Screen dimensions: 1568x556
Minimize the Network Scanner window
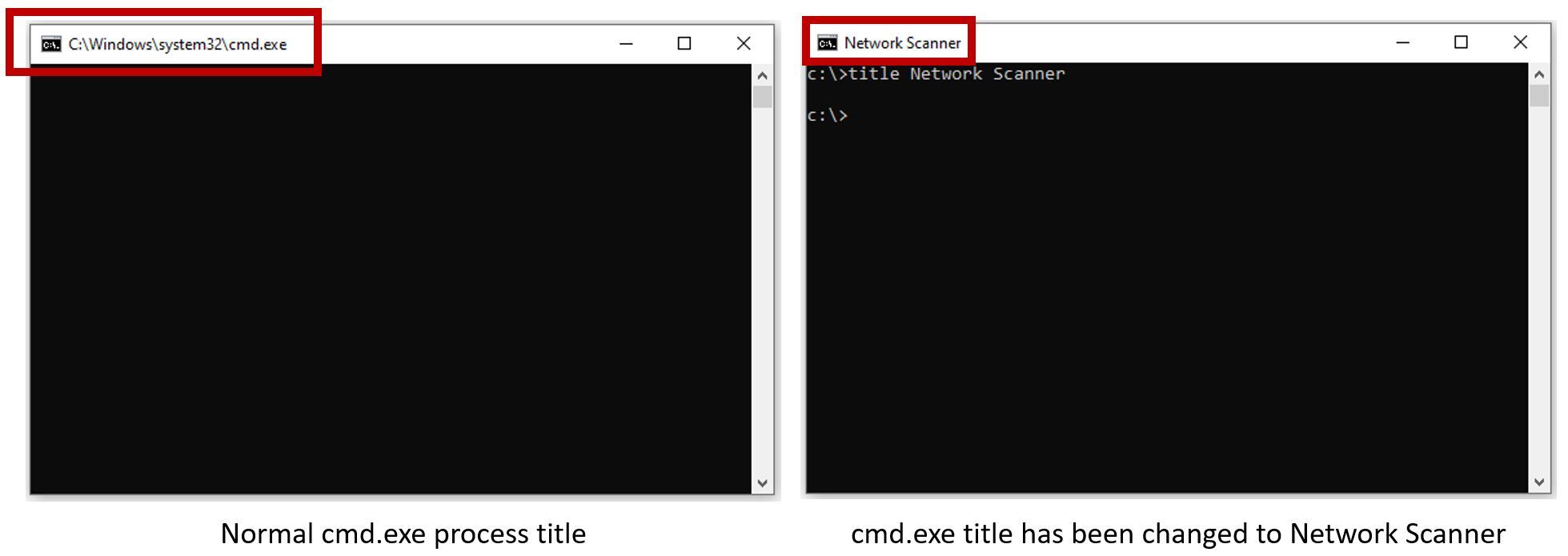1402,42
